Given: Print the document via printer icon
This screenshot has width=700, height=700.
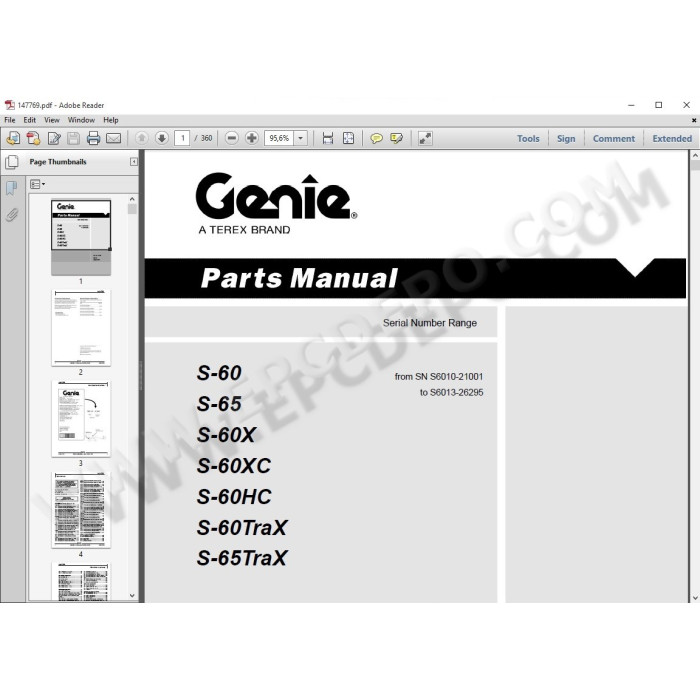Looking at the screenshot, I should [93, 138].
